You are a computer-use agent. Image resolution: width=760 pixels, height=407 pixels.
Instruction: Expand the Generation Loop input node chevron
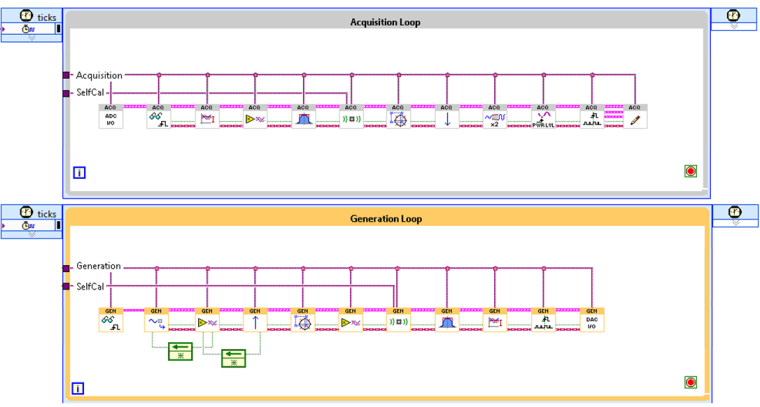click(32, 235)
